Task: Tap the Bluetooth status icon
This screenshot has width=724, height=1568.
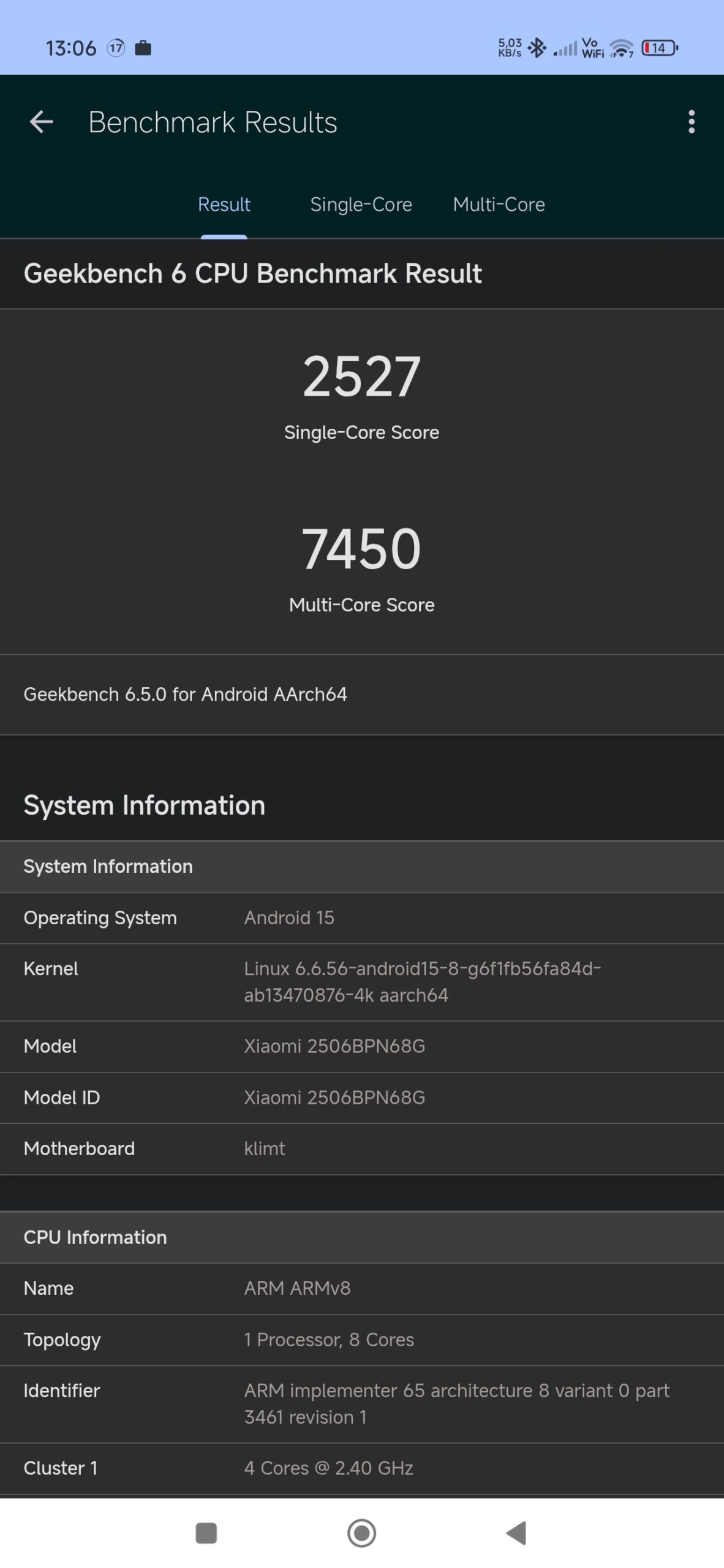Action: [537, 48]
